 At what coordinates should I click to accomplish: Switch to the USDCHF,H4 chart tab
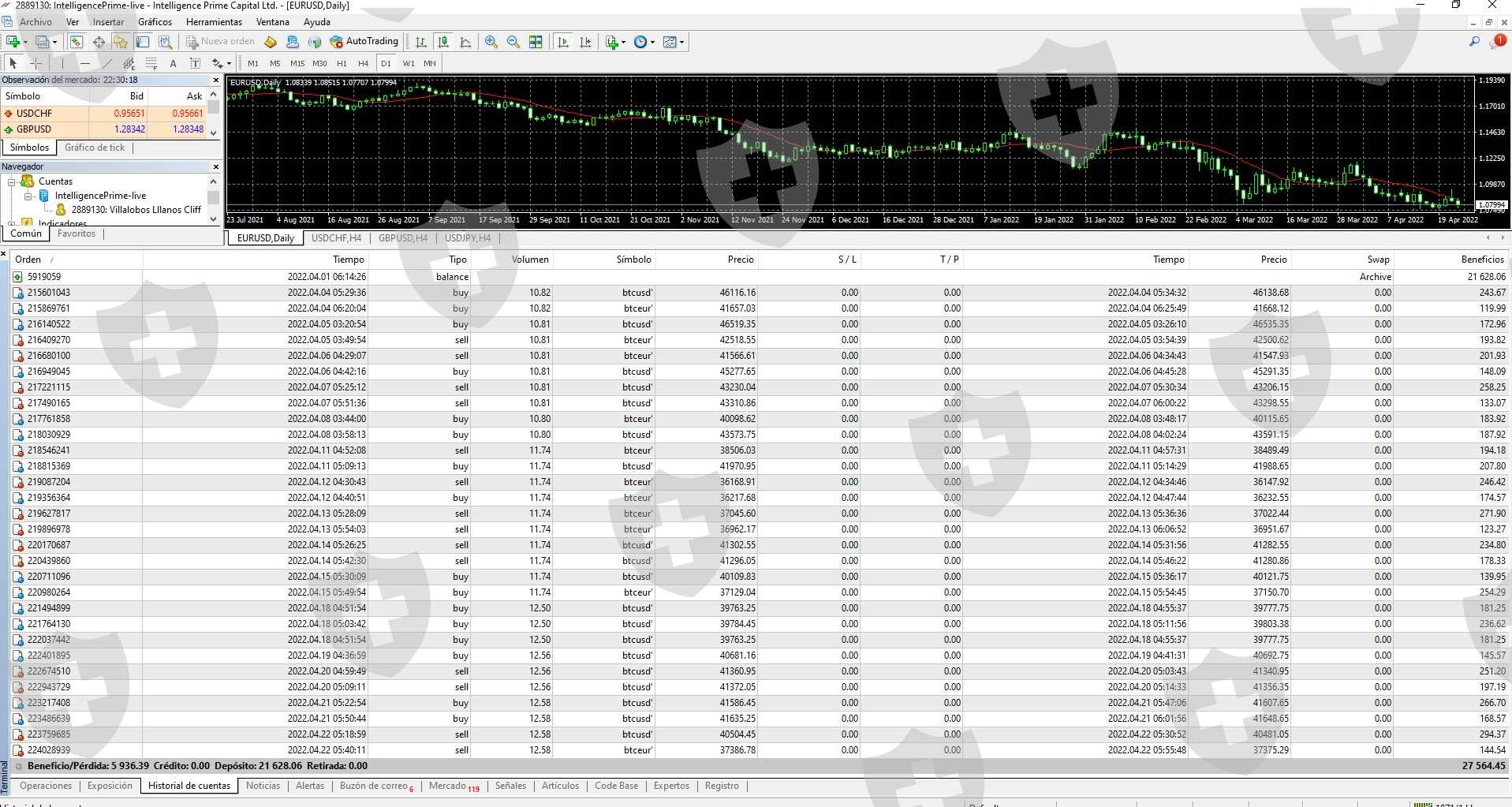click(x=336, y=238)
